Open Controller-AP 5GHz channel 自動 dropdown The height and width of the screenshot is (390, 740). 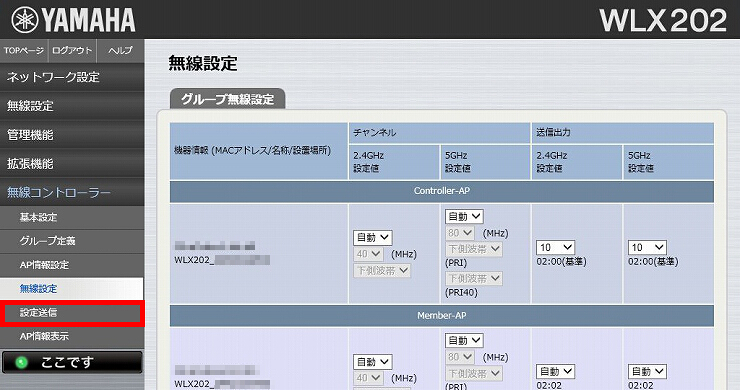(x=464, y=217)
